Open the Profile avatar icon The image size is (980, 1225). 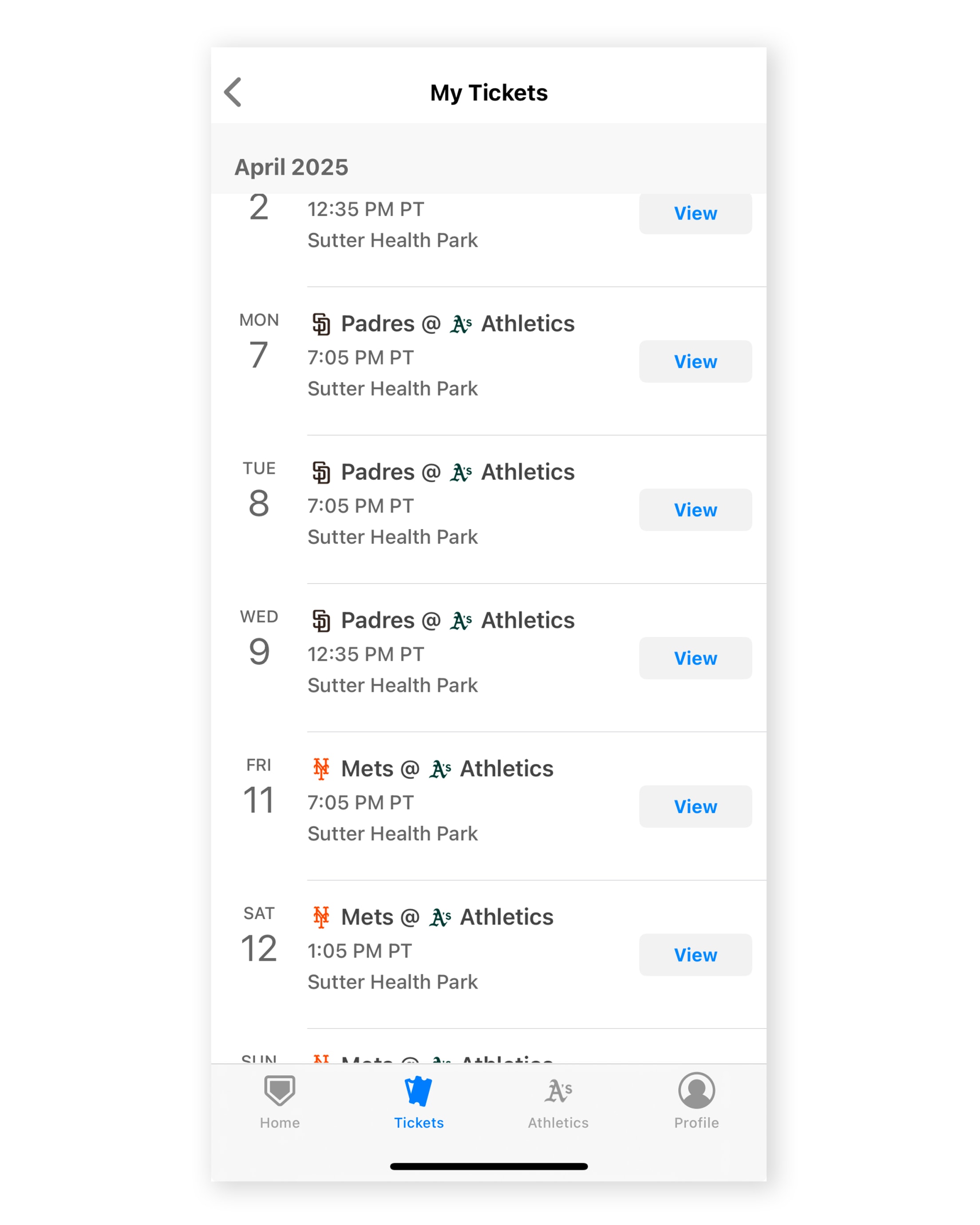(696, 1090)
